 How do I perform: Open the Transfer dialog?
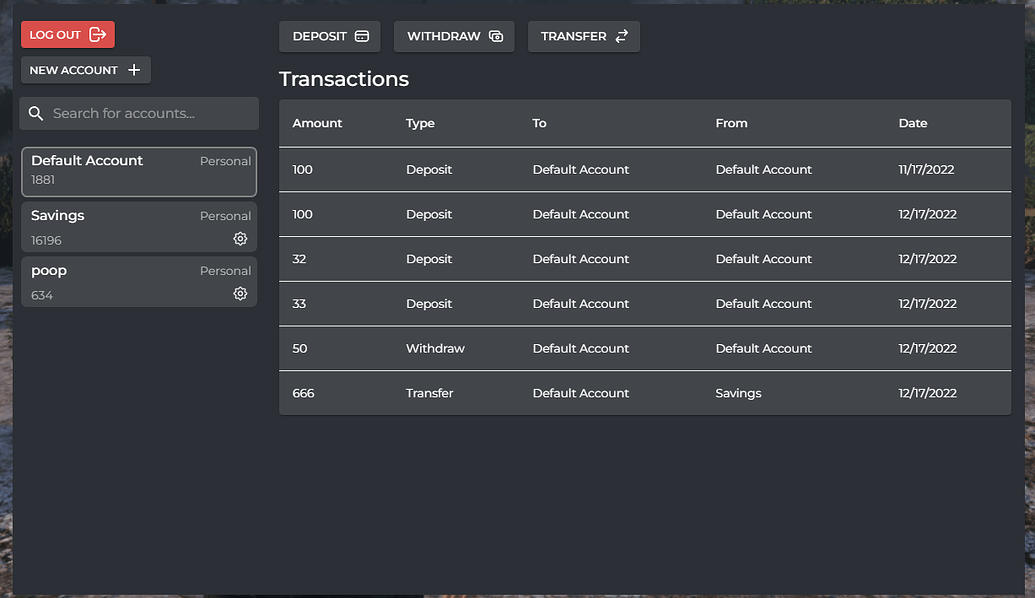tap(584, 36)
